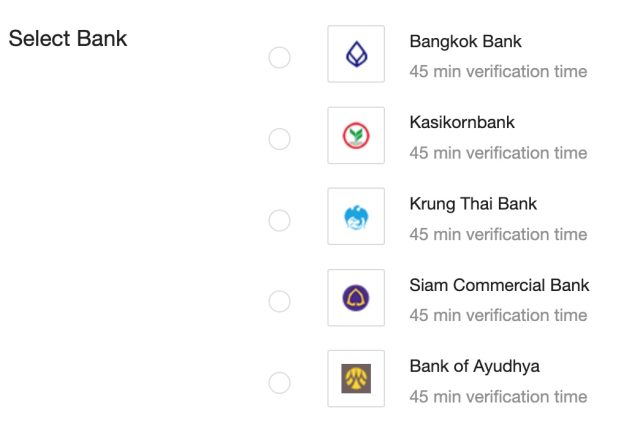Click the Siam Commercial Bank name
The height and width of the screenshot is (446, 640).
[499, 285]
